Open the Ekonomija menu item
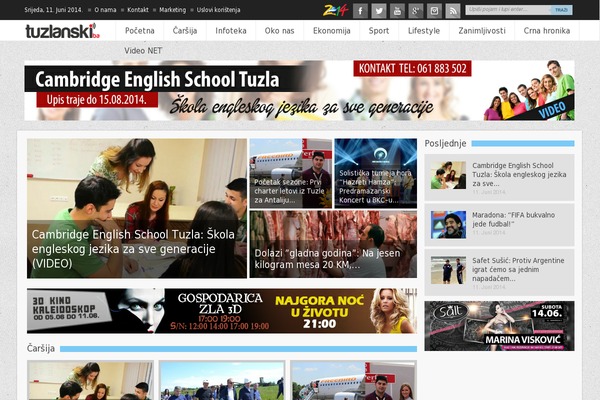The height and width of the screenshot is (400, 600). tap(331, 31)
